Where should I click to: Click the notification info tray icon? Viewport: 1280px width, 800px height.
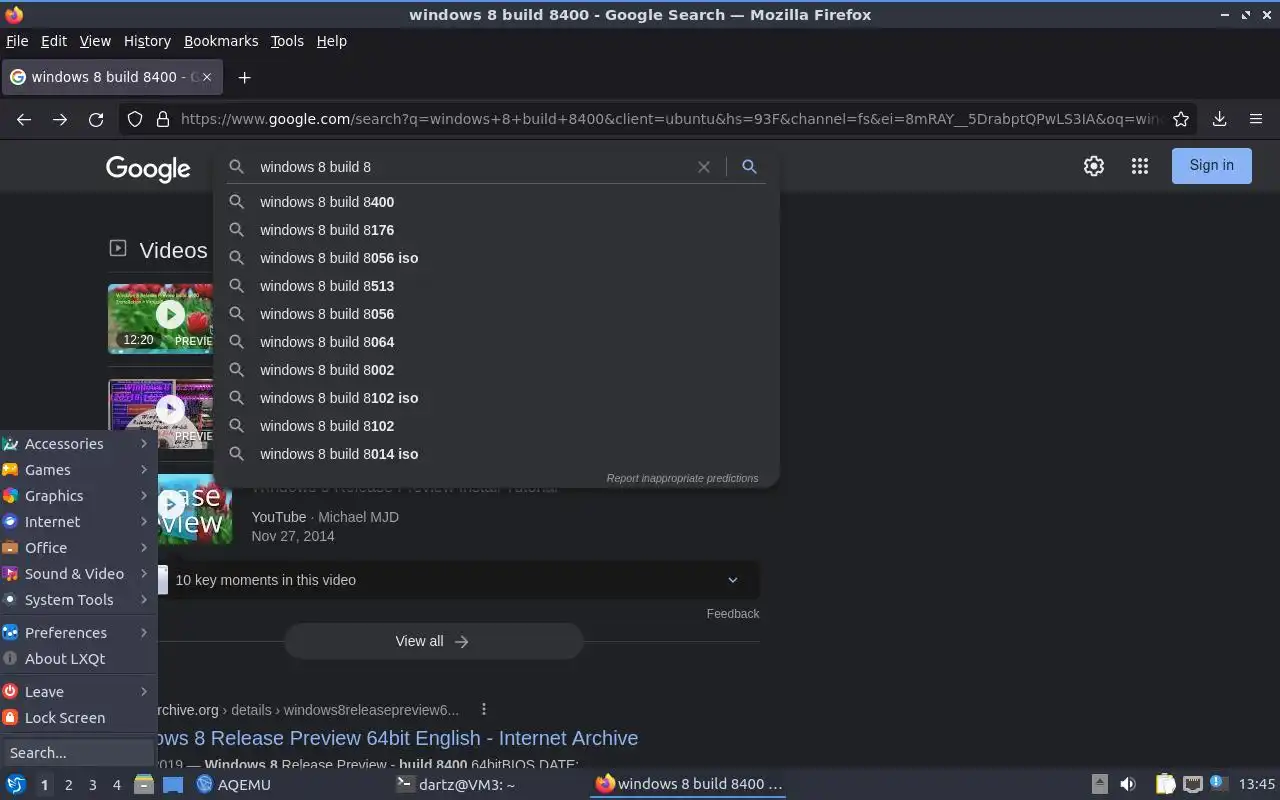1218,783
